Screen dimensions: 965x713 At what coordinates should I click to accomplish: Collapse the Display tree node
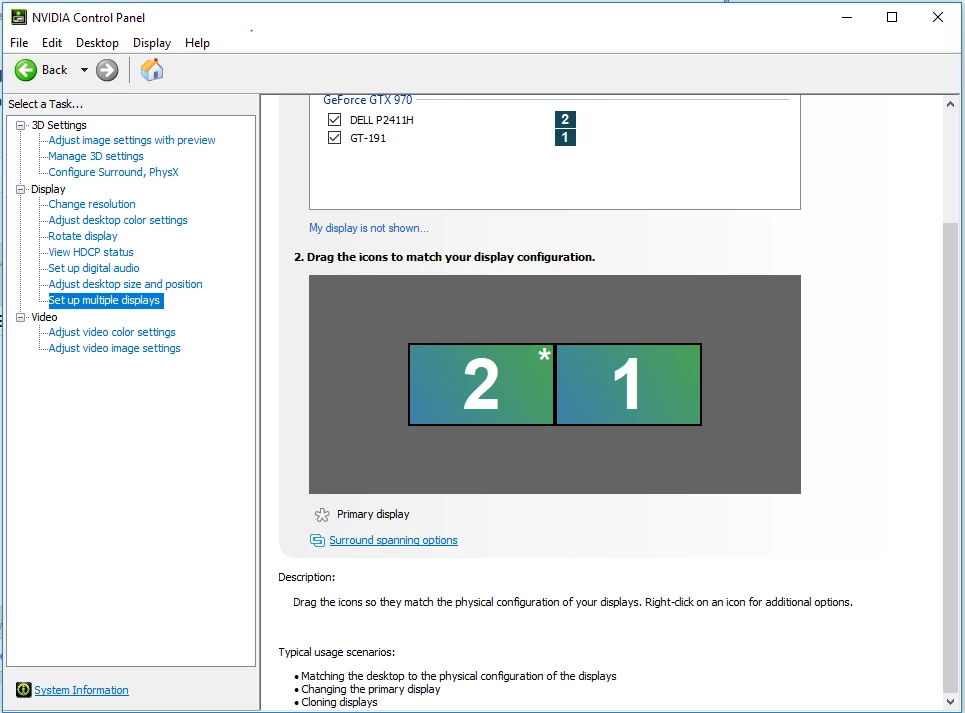(21, 189)
